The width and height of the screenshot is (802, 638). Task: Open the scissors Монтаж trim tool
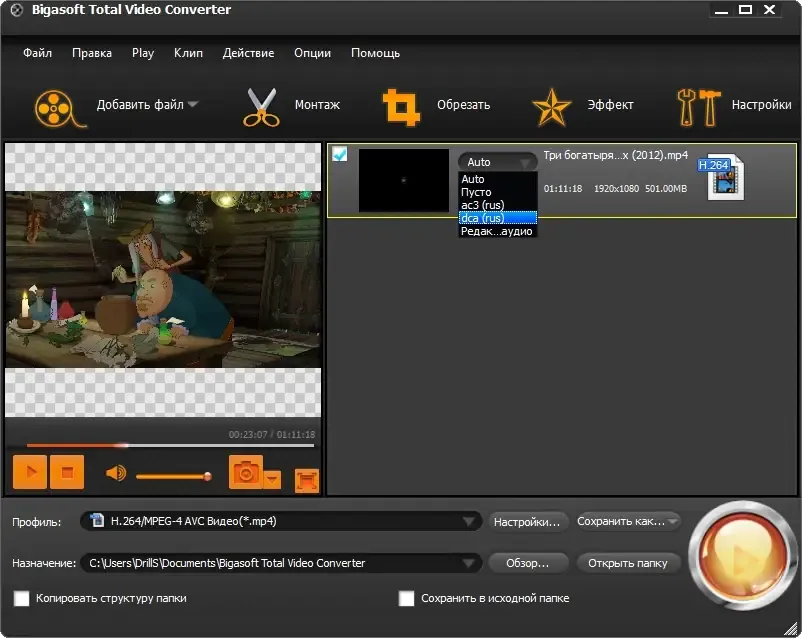(x=261, y=107)
